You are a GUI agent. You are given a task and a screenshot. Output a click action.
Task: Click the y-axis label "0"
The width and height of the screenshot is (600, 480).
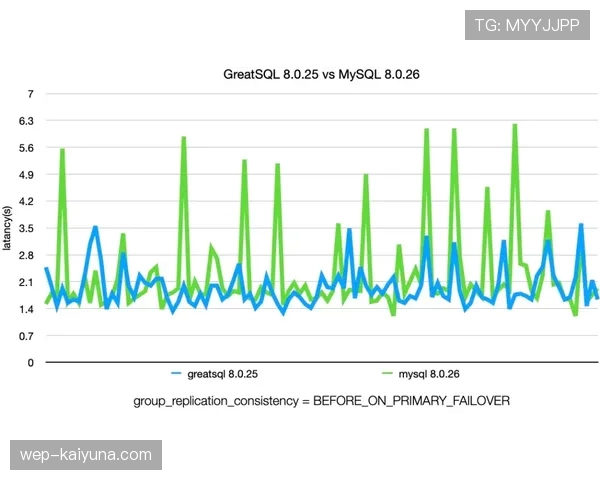coord(31,362)
